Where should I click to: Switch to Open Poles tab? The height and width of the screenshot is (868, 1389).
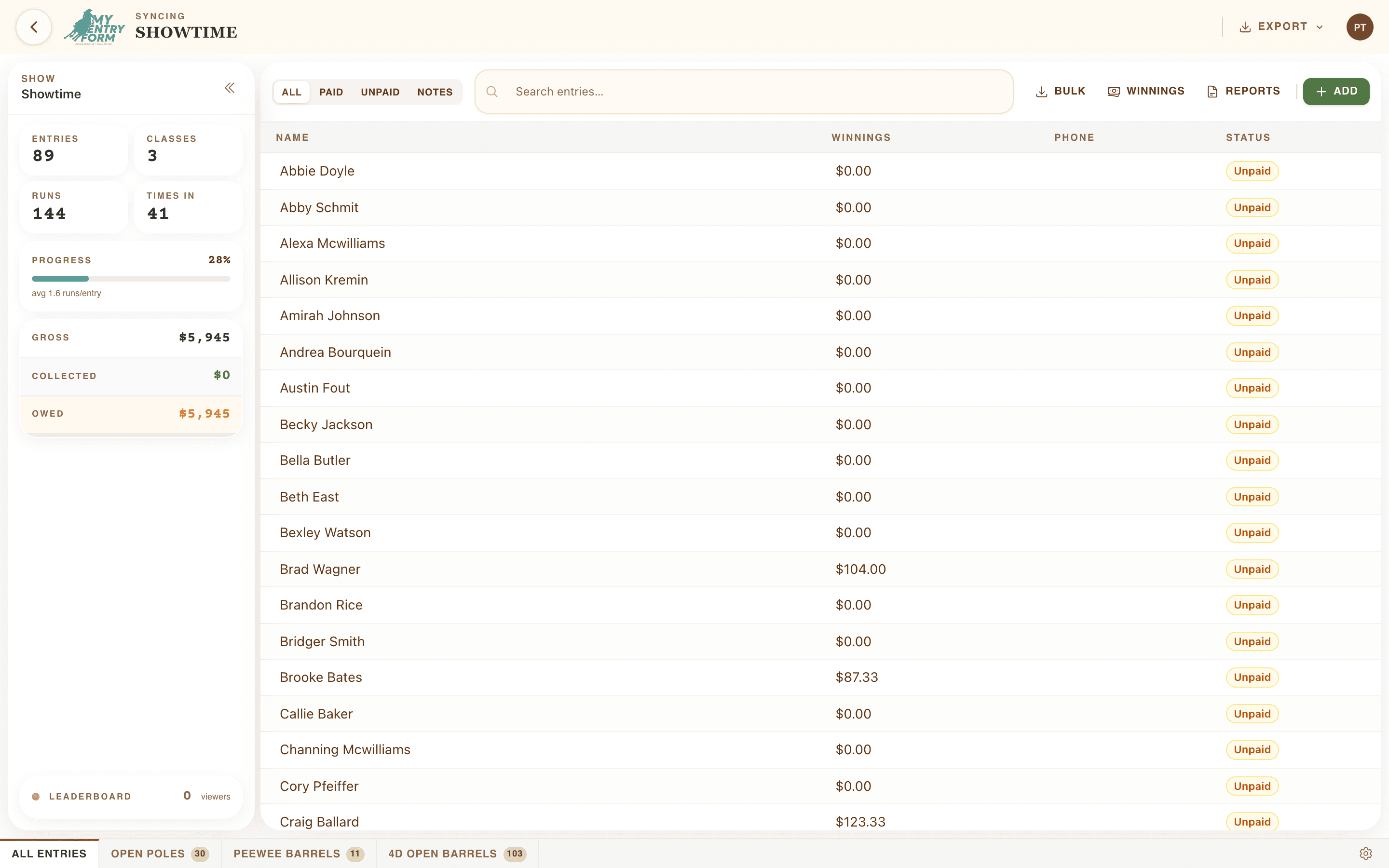[x=160, y=854]
